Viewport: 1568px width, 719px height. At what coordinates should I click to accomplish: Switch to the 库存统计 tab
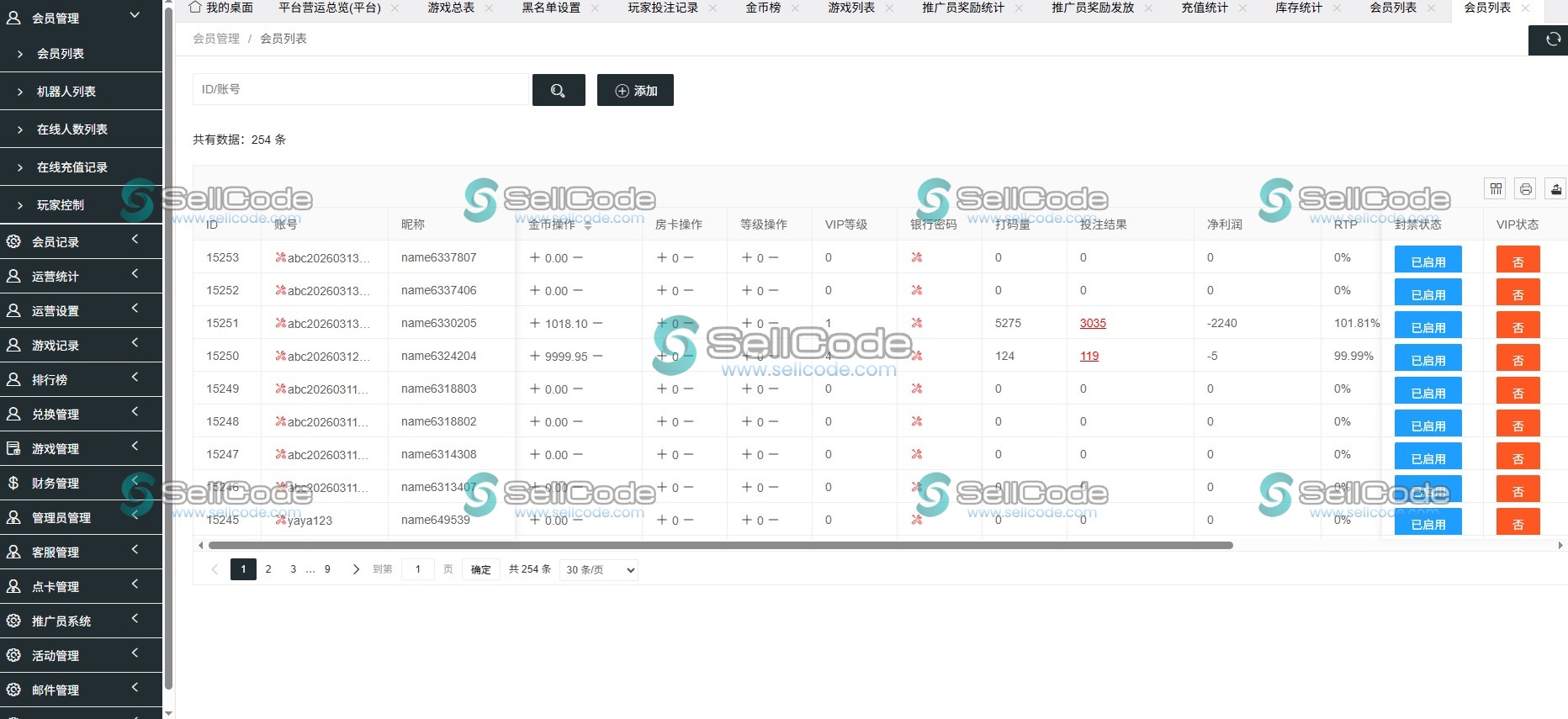pyautogui.click(x=1299, y=8)
